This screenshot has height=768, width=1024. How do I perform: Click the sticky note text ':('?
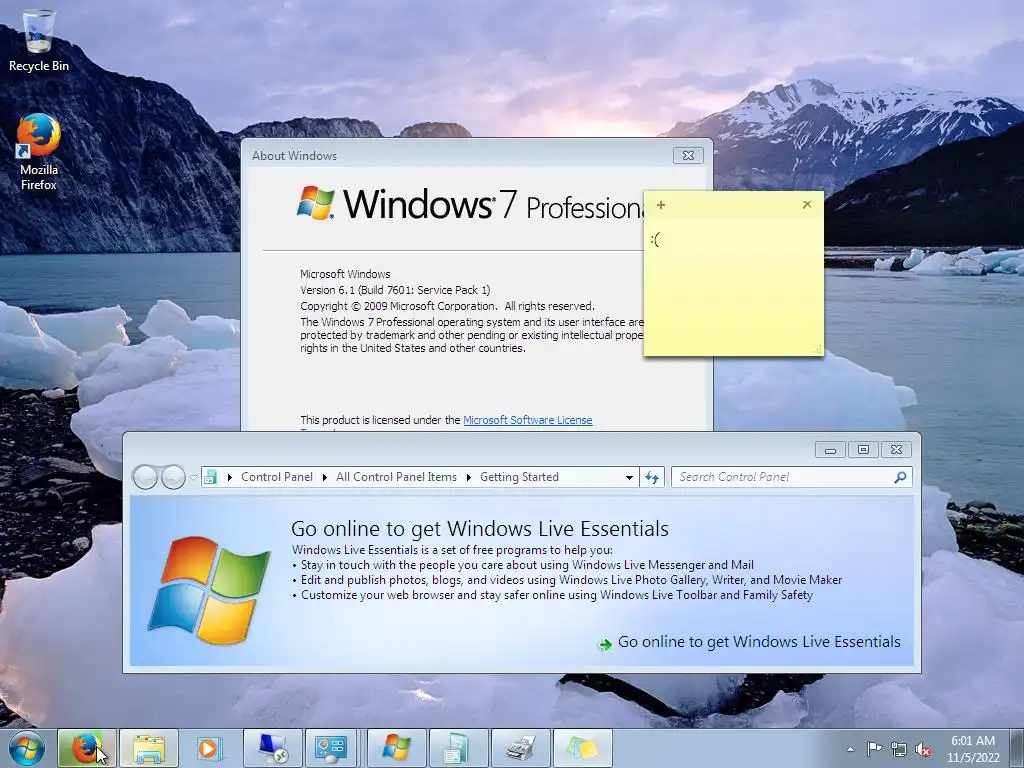tap(655, 240)
